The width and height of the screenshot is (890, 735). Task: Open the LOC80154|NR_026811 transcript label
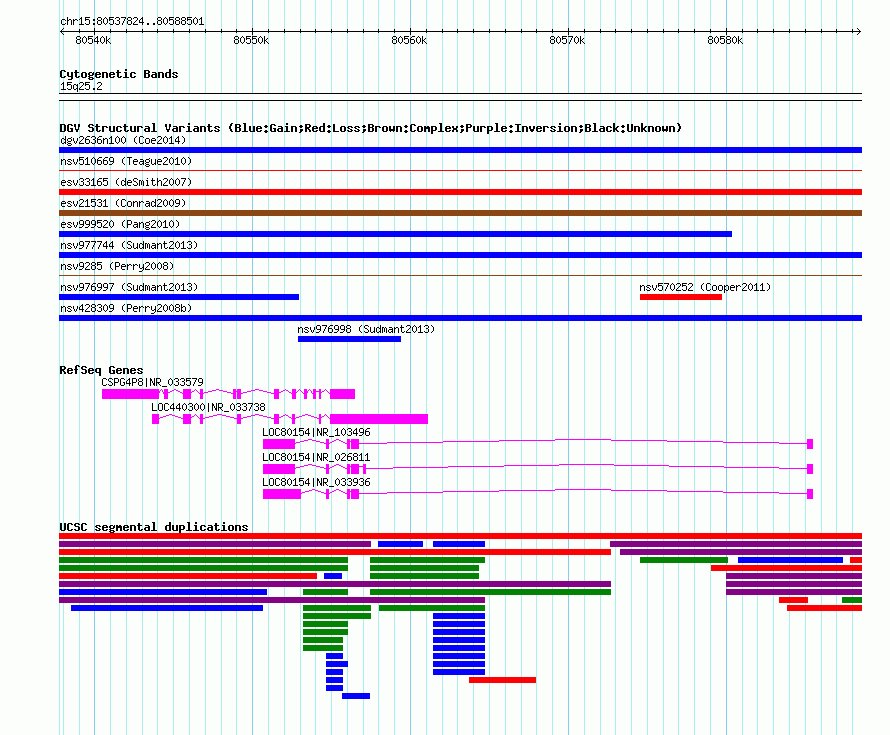click(x=316, y=457)
